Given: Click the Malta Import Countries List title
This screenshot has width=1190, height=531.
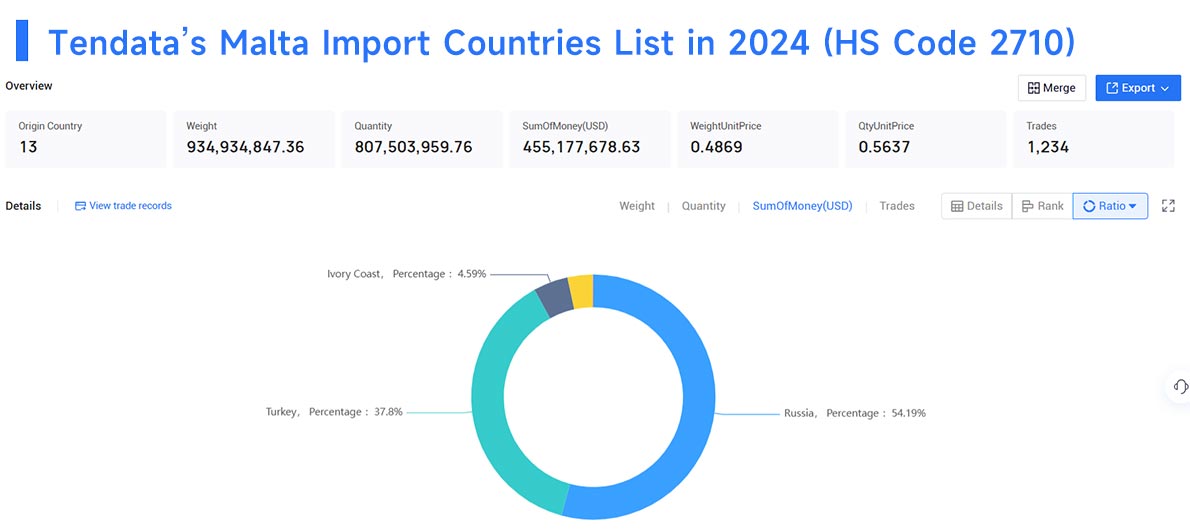Looking at the screenshot, I should point(562,43).
